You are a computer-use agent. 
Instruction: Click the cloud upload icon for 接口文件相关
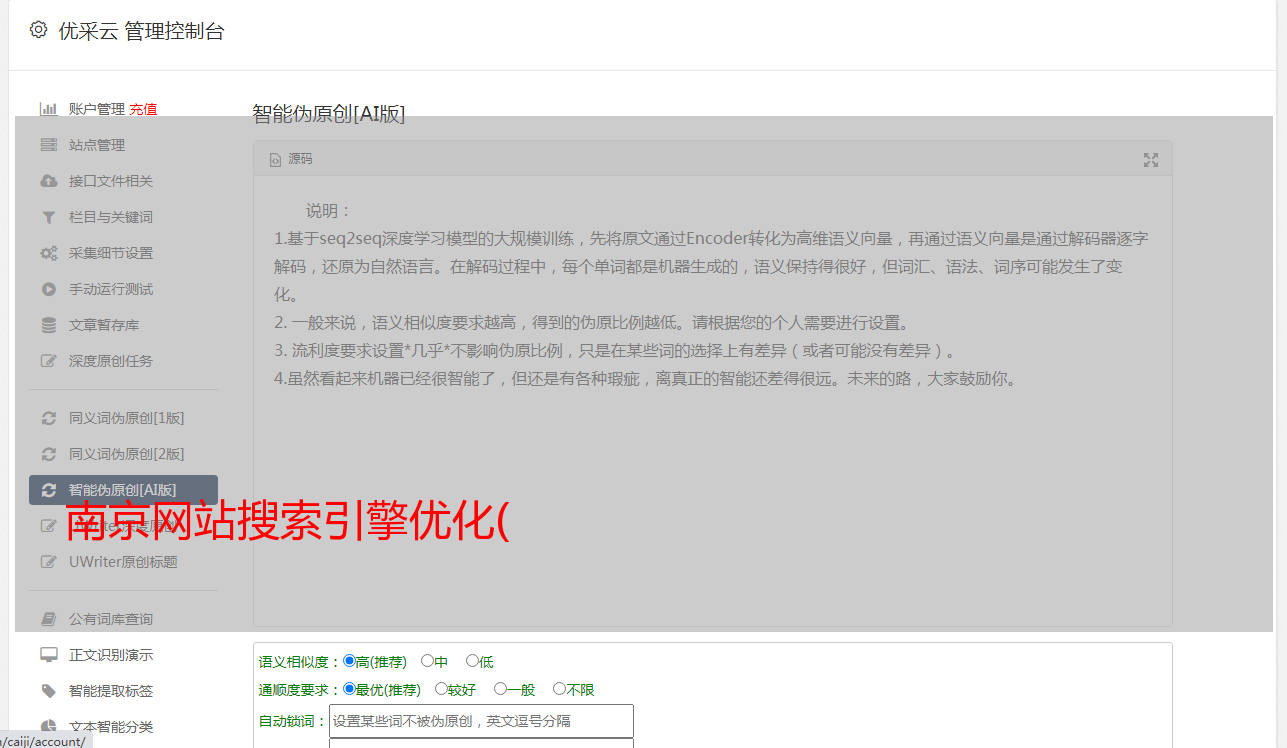(x=48, y=181)
